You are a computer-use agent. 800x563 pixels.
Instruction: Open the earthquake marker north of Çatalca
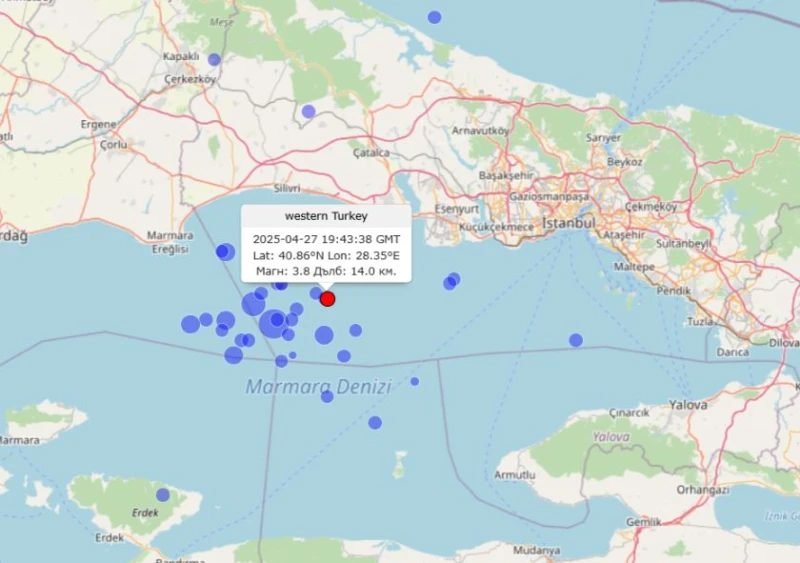coord(308,111)
